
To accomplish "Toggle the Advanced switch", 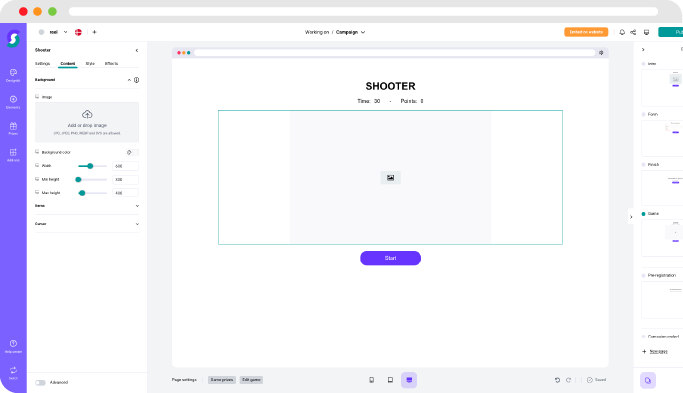I will click(40, 383).
